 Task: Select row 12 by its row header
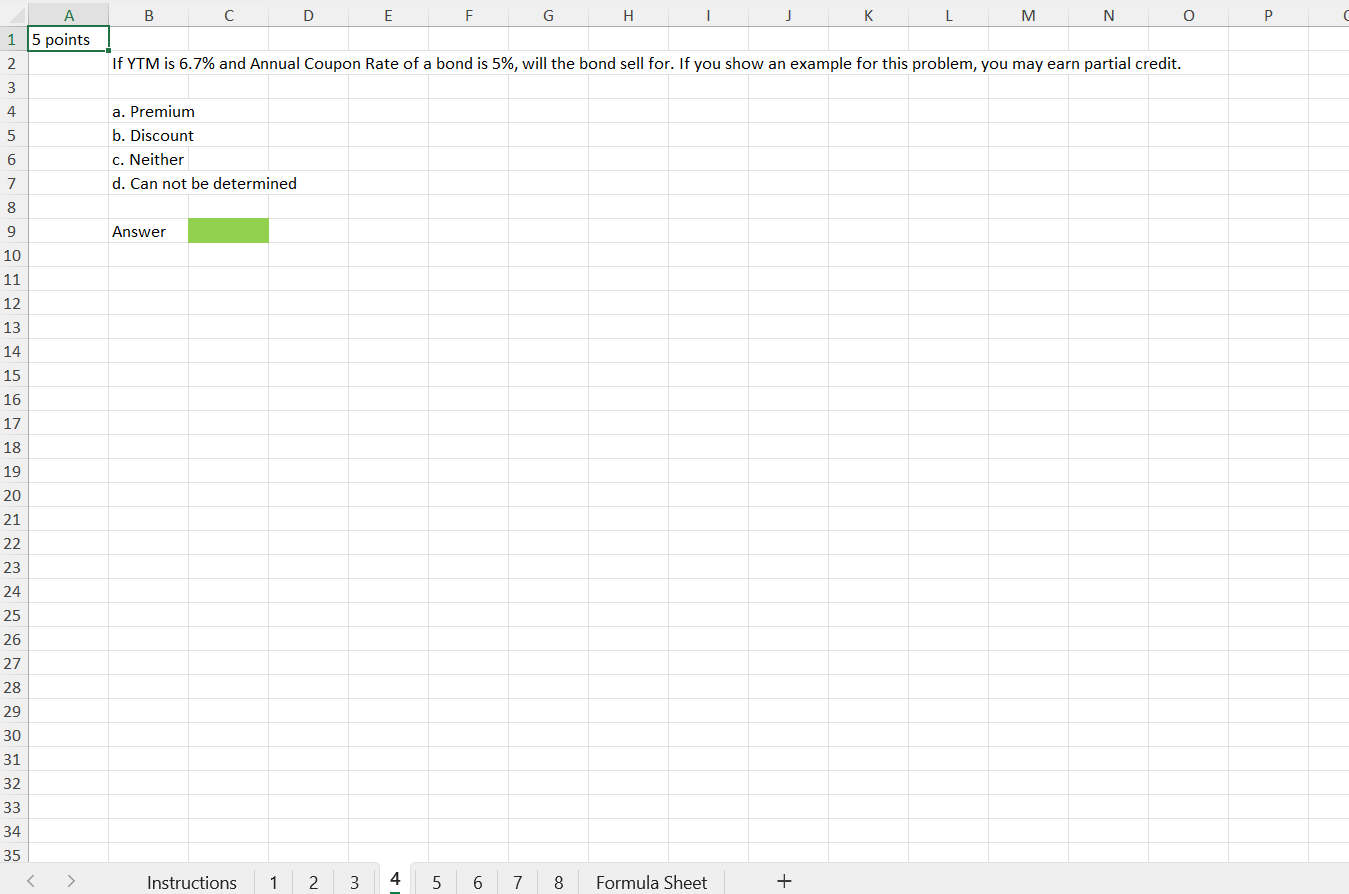pyautogui.click(x=14, y=303)
